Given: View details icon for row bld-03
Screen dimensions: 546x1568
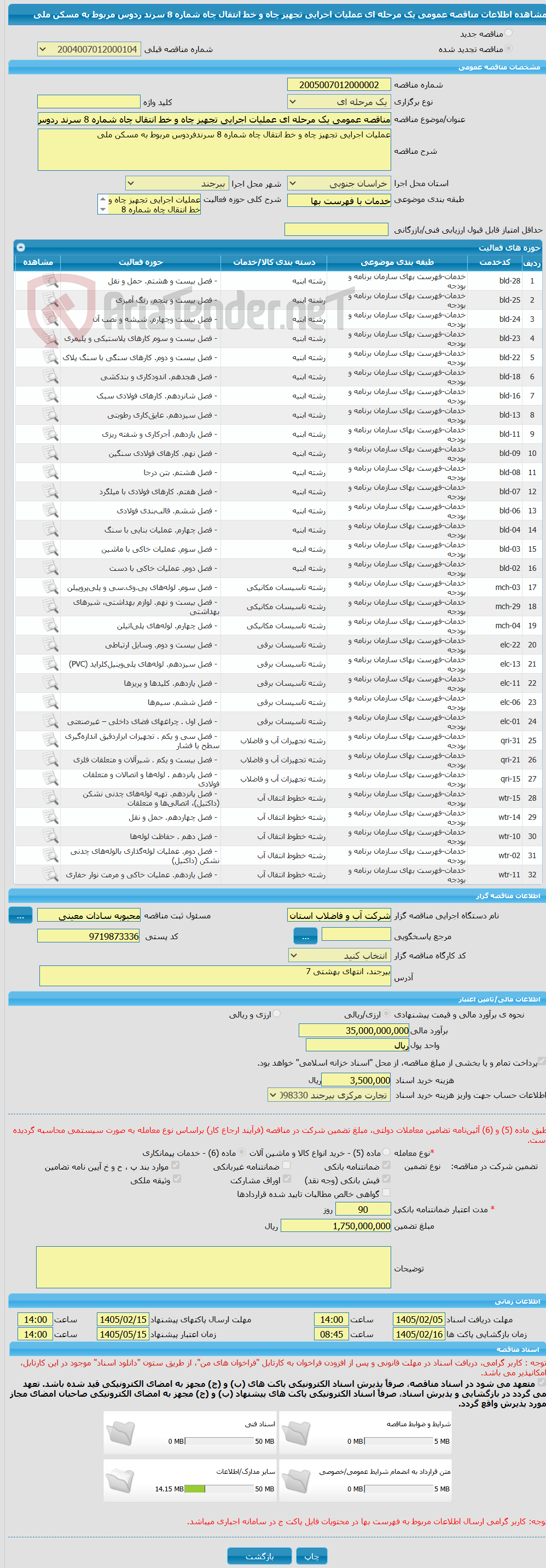Looking at the screenshot, I should click(x=50, y=549).
